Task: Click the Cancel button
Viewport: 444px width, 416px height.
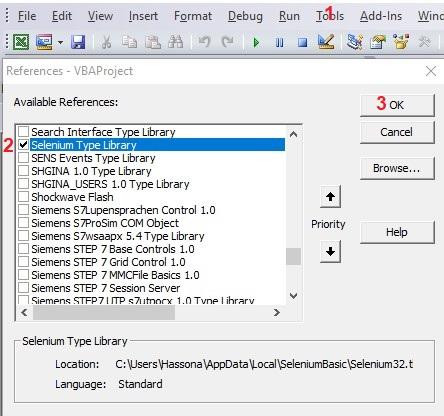Action: [397, 132]
